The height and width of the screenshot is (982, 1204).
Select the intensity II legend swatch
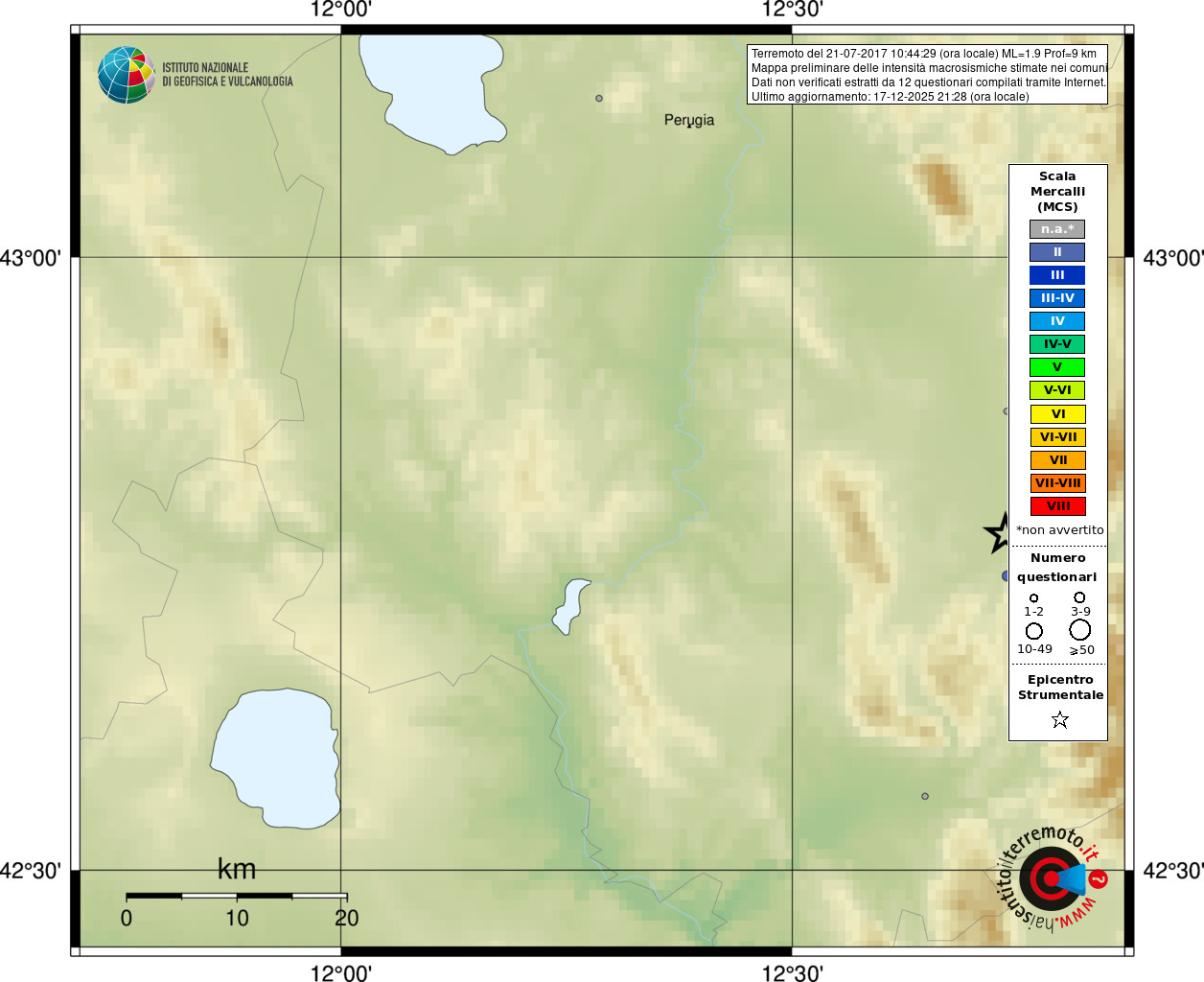pos(1057,252)
